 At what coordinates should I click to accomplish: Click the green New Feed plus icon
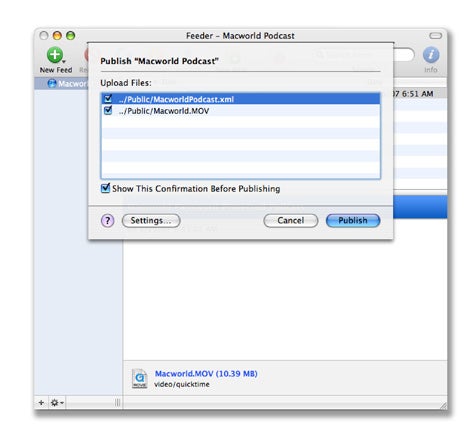[x=55, y=55]
